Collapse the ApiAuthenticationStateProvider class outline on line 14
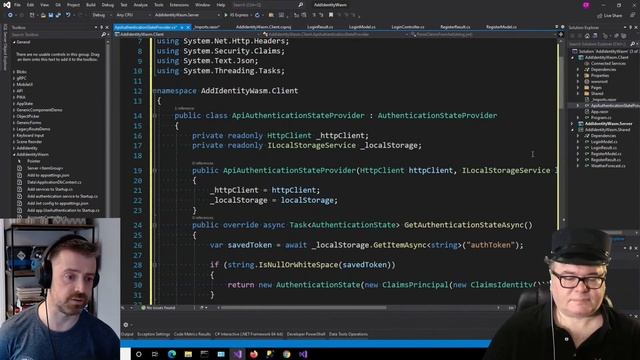 click(155, 116)
